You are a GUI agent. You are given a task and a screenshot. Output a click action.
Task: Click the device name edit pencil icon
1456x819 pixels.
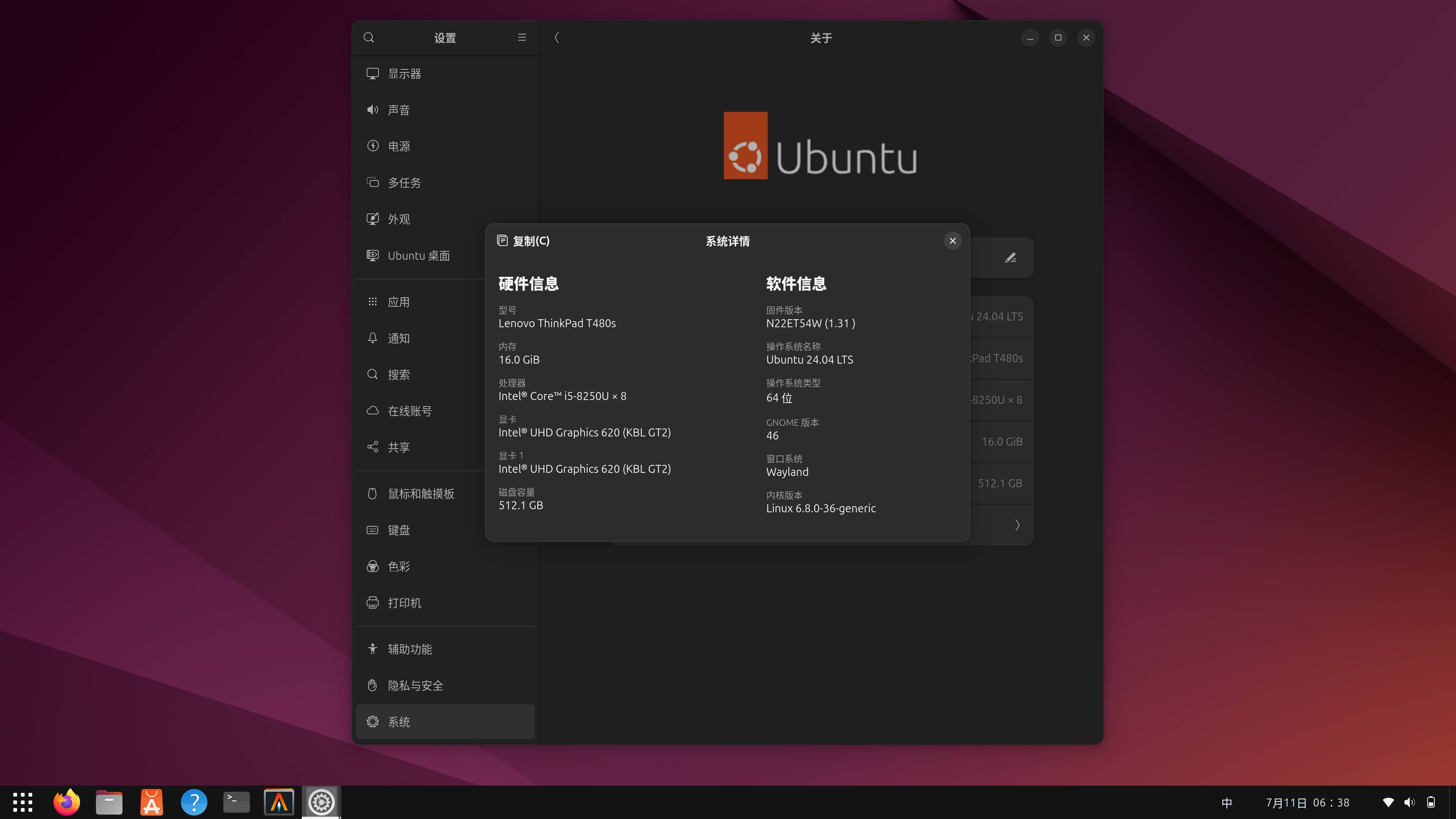click(1010, 258)
